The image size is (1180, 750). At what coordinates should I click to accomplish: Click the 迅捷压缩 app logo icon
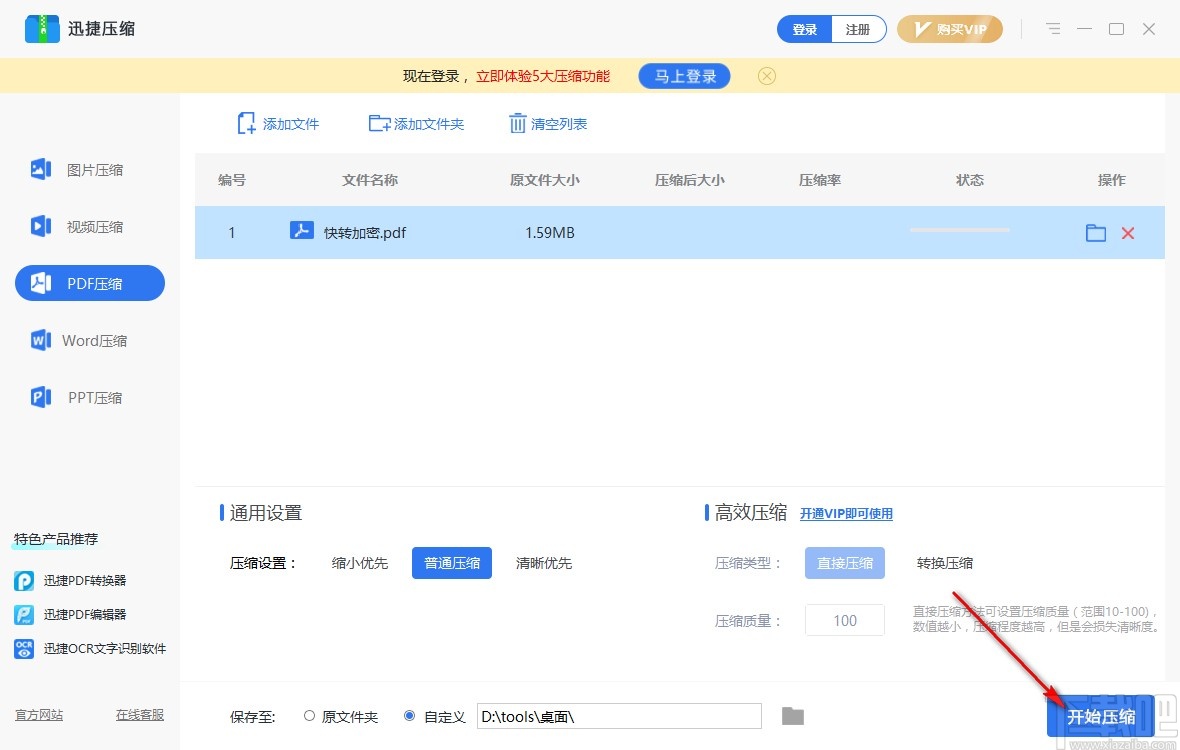pyautogui.click(x=42, y=29)
